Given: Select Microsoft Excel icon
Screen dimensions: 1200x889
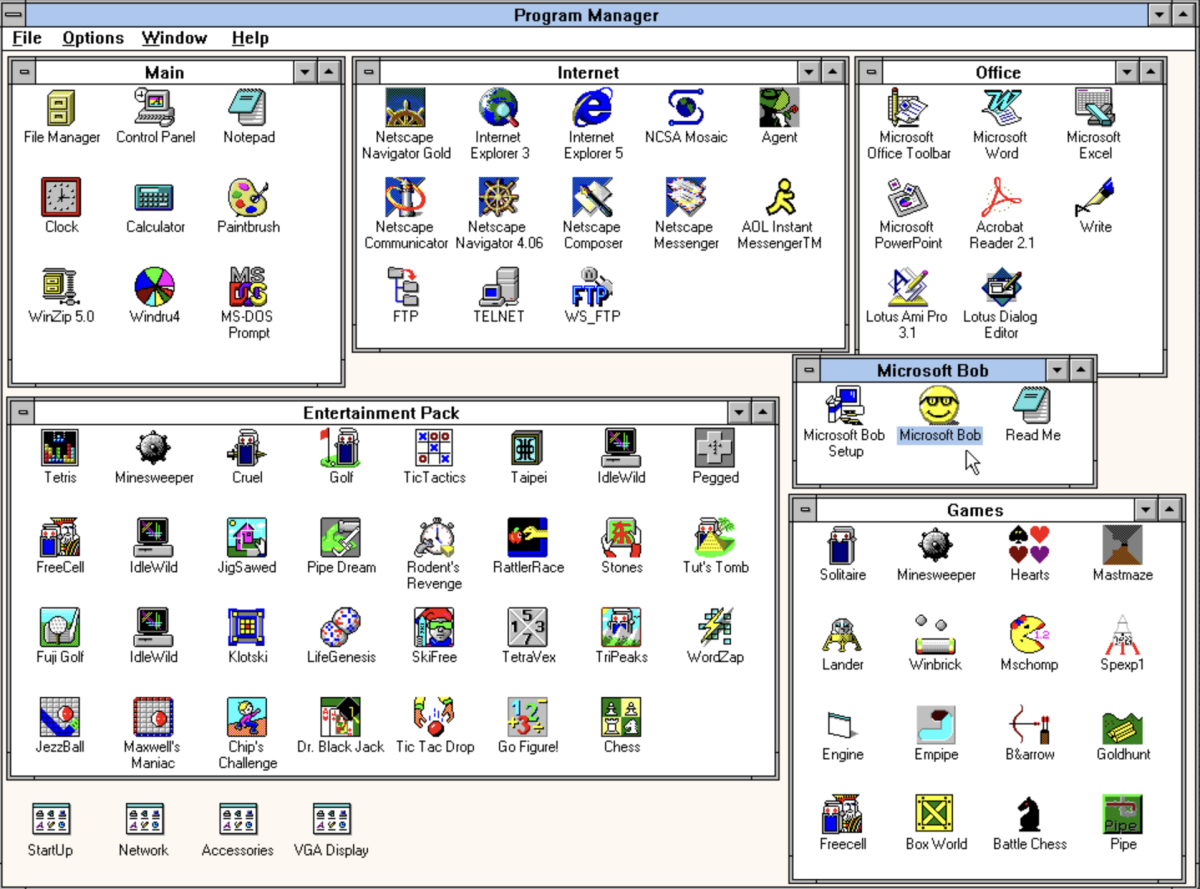Looking at the screenshot, I should (1095, 108).
